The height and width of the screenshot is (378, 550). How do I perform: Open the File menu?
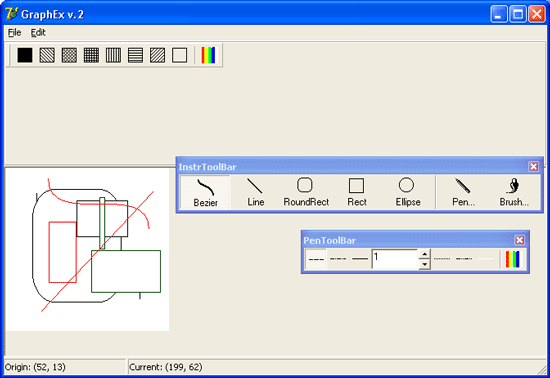[14, 33]
